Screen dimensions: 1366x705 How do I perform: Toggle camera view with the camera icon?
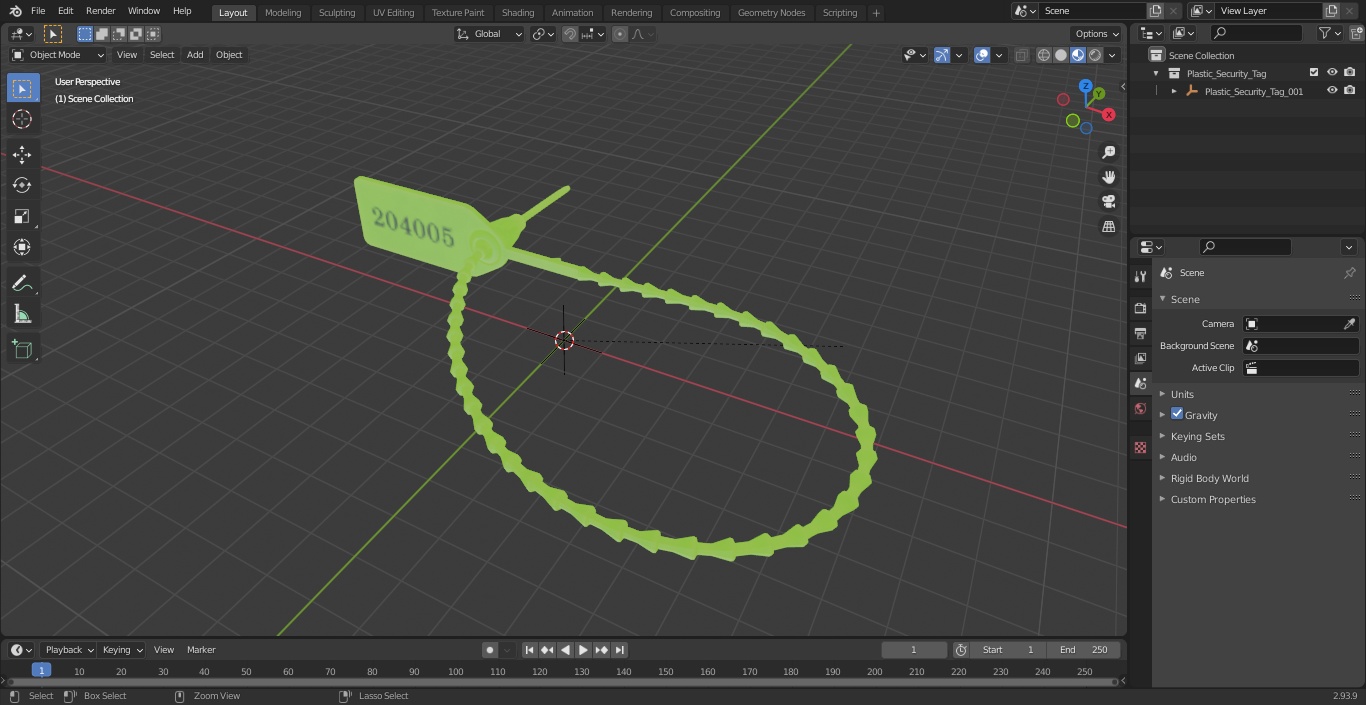1108,202
